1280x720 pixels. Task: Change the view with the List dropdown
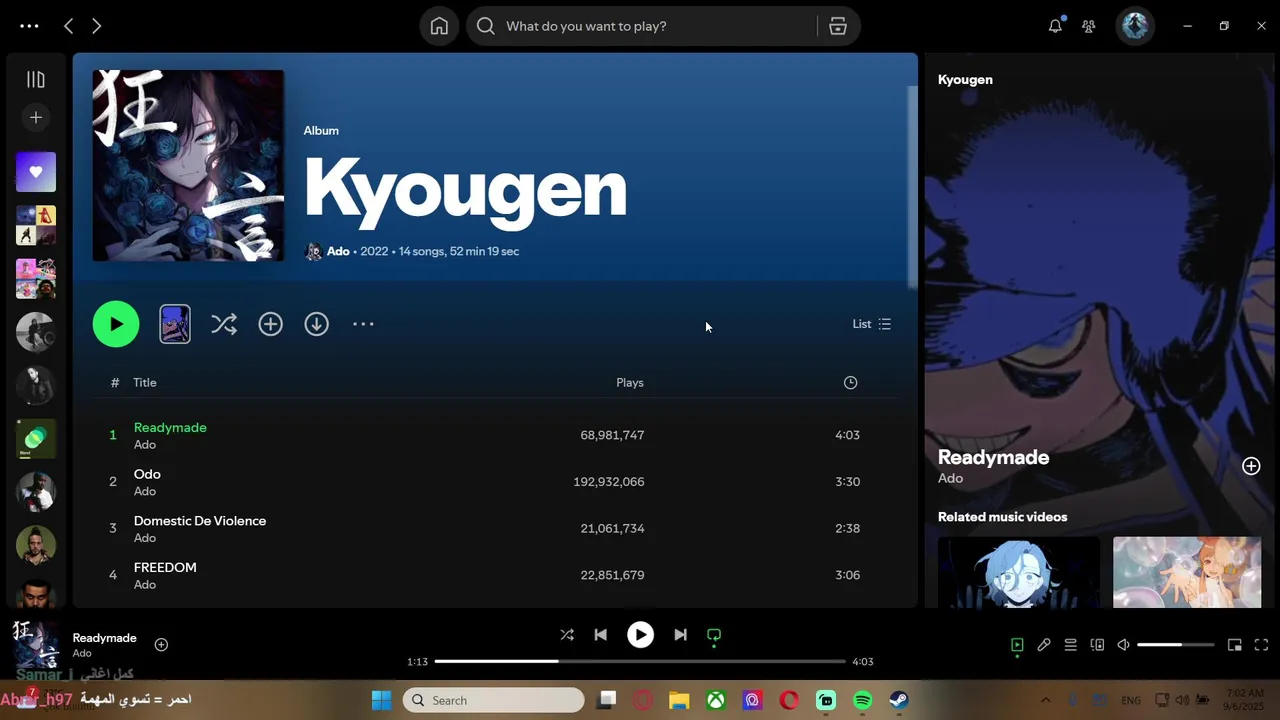(x=871, y=324)
